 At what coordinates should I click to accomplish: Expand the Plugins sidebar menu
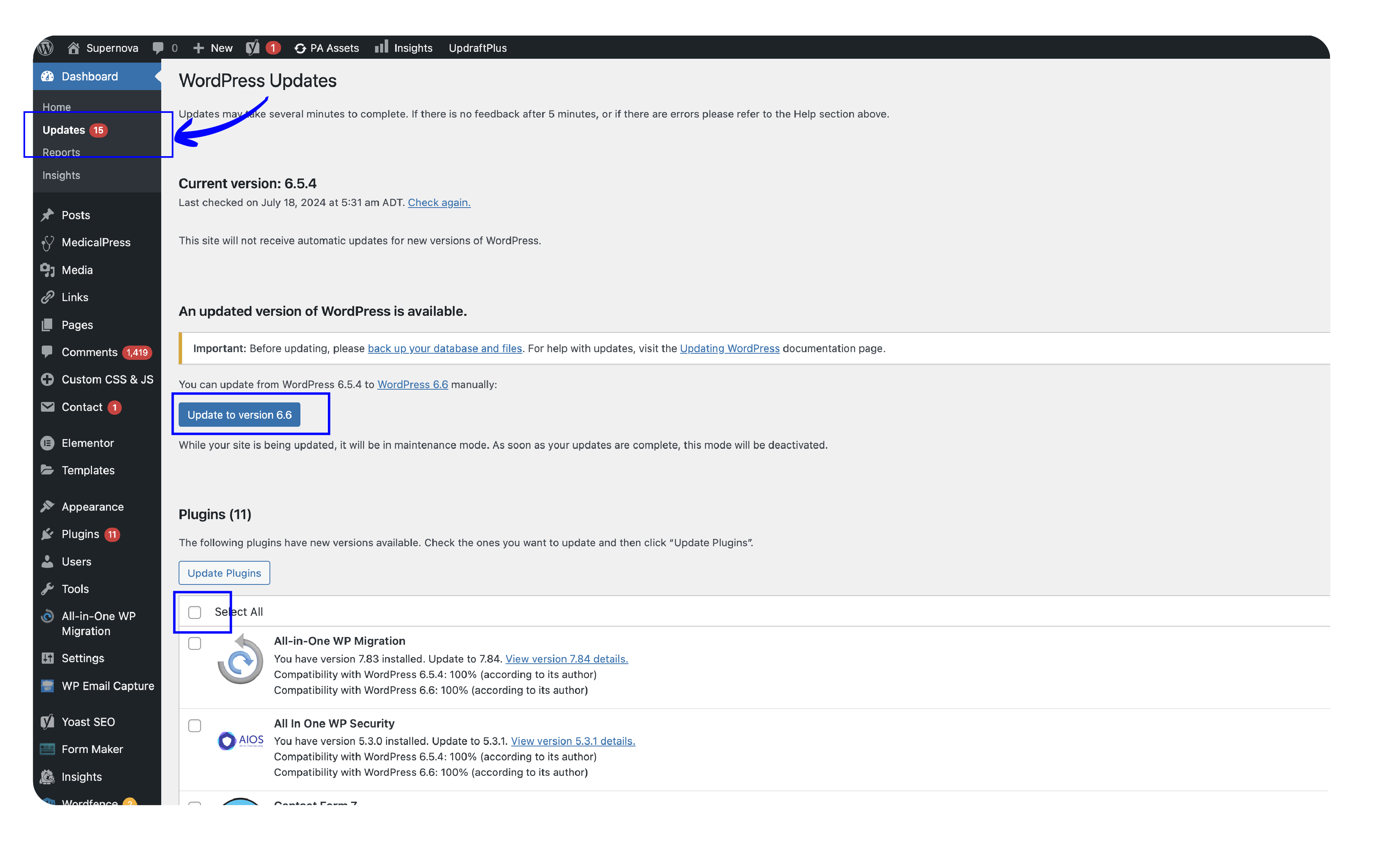click(x=80, y=534)
